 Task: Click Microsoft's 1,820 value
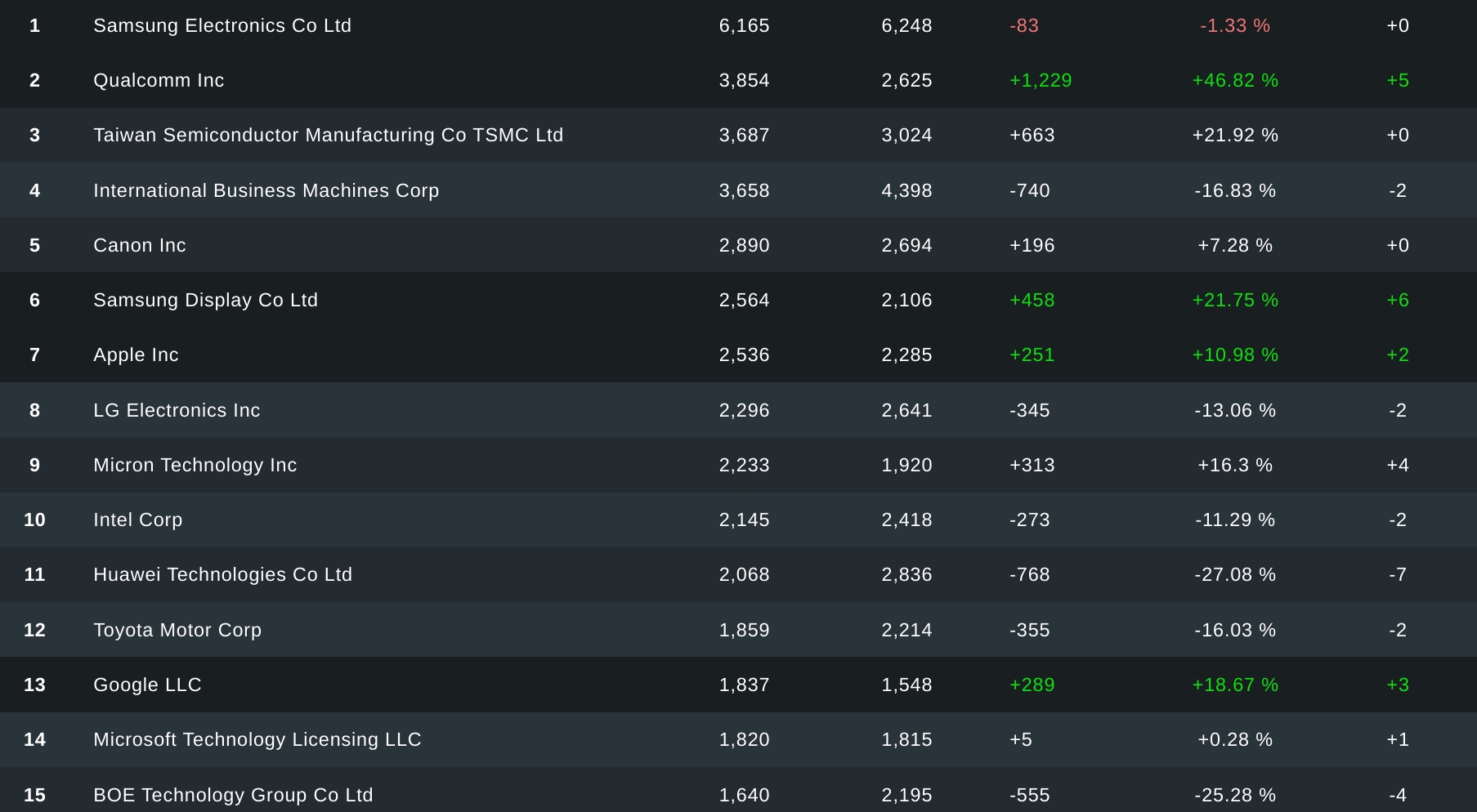point(745,739)
